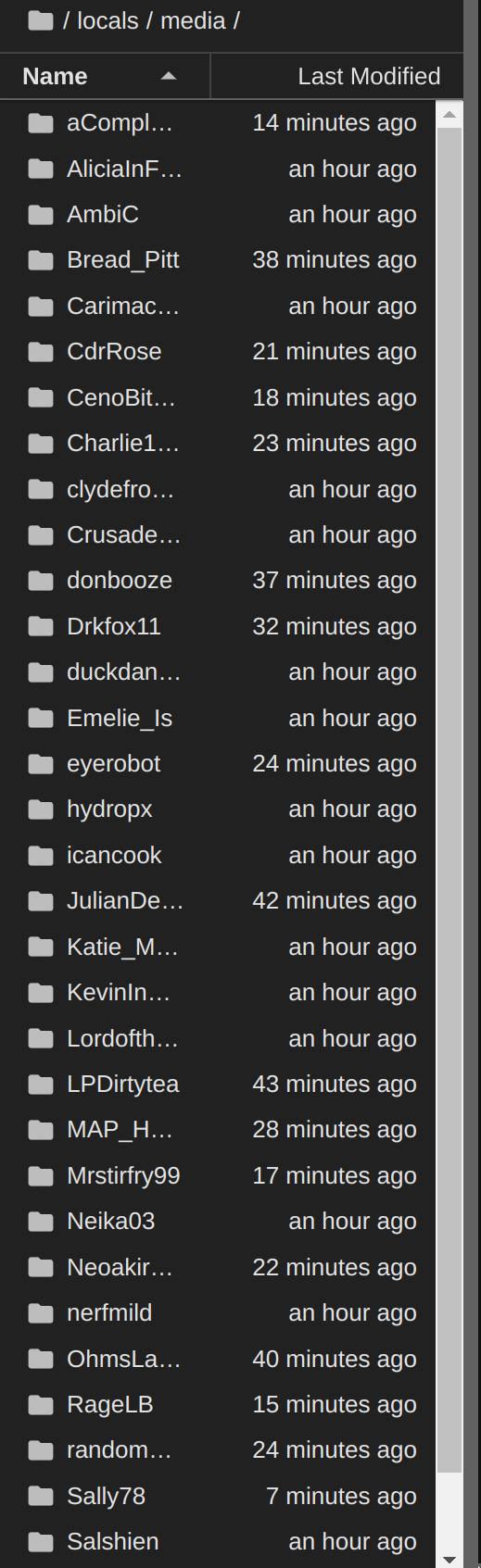Select the Sally78 folder icon
Viewport: 481px width, 1568px height.
[41, 1497]
